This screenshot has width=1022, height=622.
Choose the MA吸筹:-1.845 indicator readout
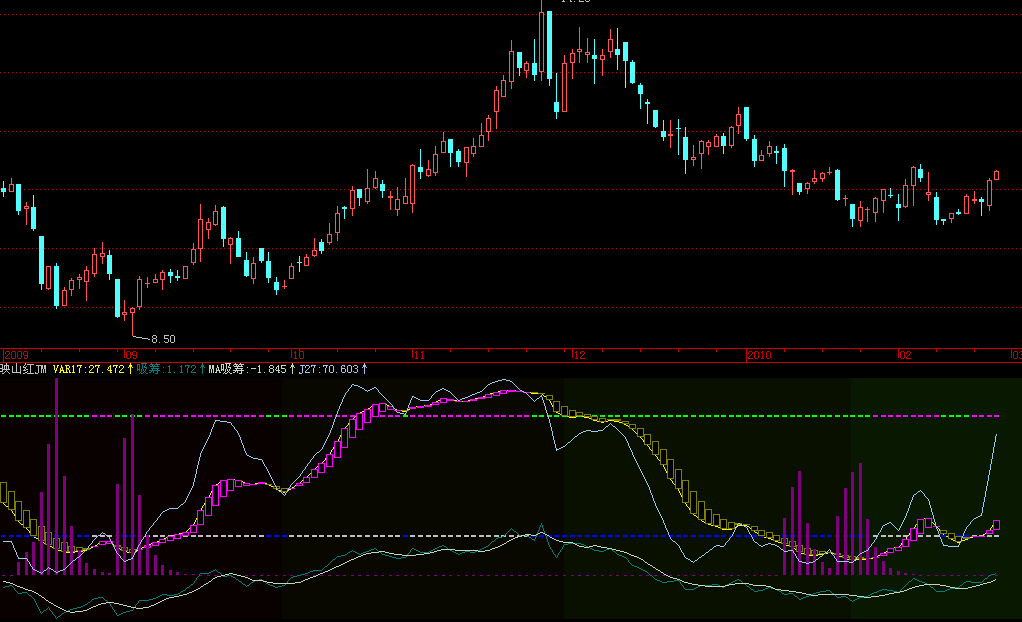coord(247,369)
